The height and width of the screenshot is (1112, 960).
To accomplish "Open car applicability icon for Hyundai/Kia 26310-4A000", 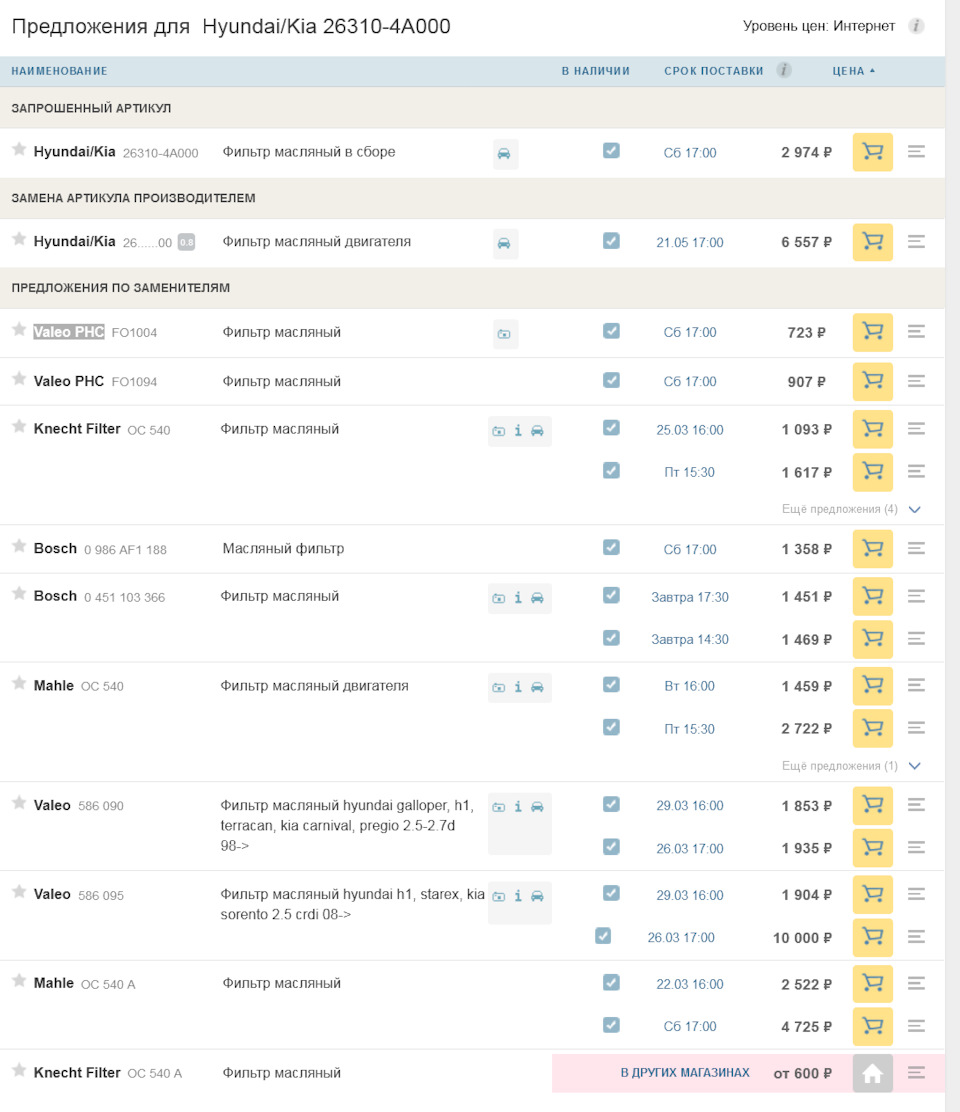I will point(505,154).
